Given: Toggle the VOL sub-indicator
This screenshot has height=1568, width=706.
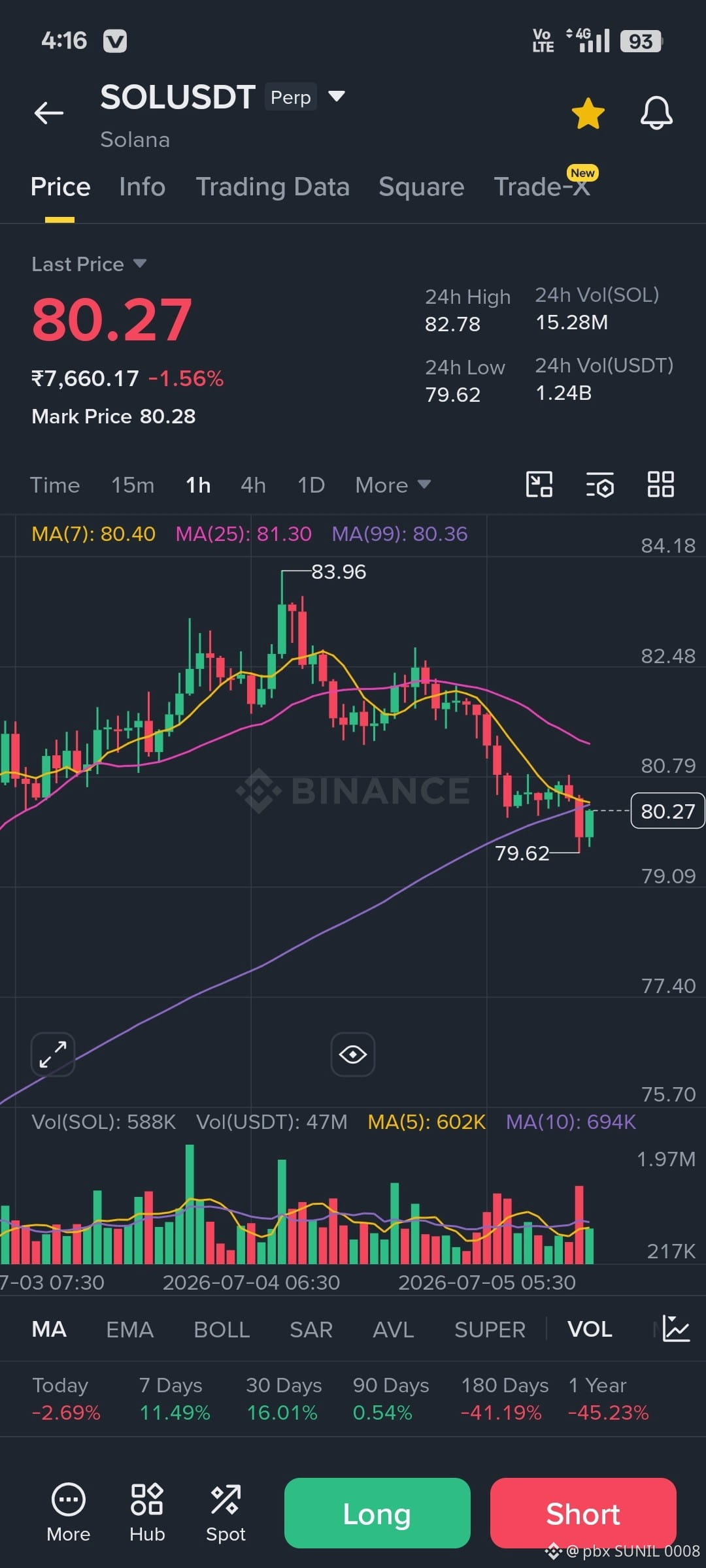Looking at the screenshot, I should [590, 1329].
